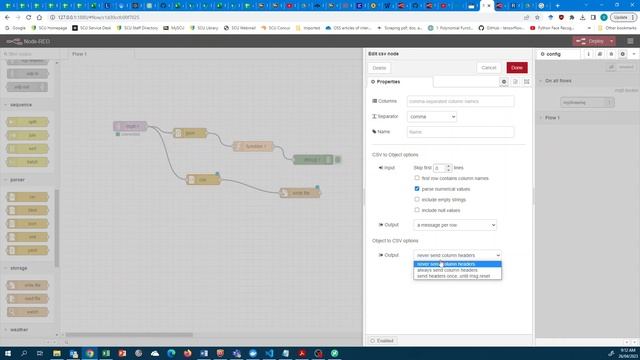Select the split node in palette
This screenshot has width=640, height=360.
(28, 122)
